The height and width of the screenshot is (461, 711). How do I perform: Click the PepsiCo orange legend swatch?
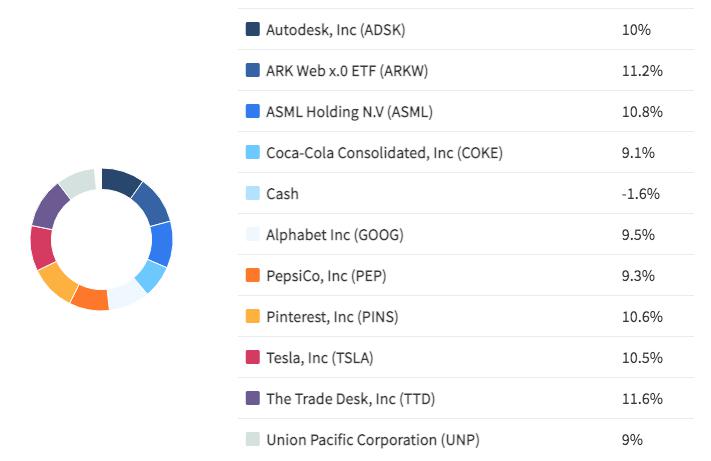tap(253, 276)
